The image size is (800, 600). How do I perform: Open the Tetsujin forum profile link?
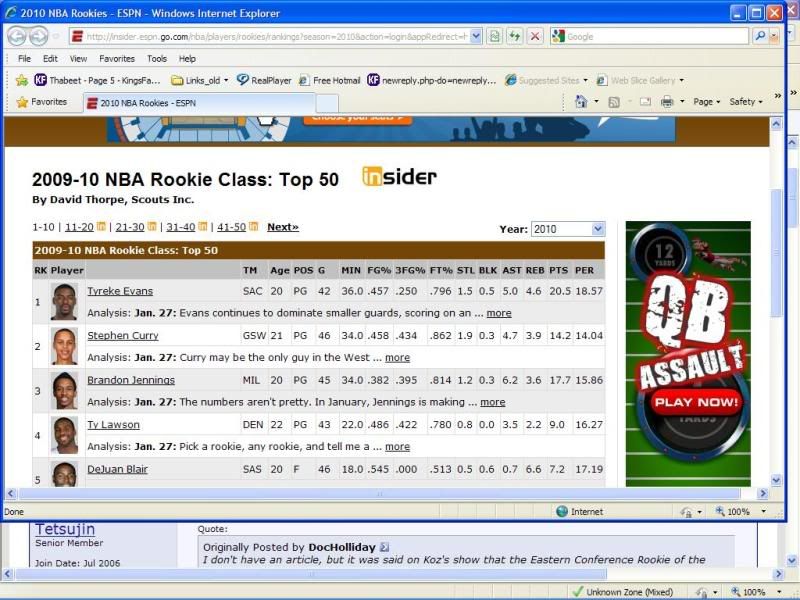65,529
